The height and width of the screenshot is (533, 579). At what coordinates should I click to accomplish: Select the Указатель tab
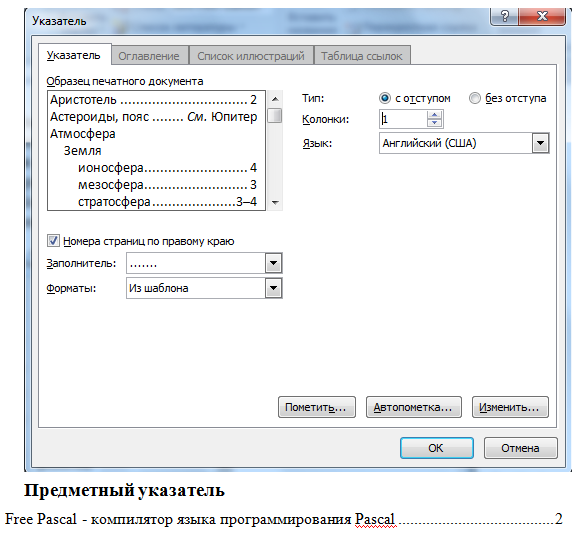pos(74,55)
